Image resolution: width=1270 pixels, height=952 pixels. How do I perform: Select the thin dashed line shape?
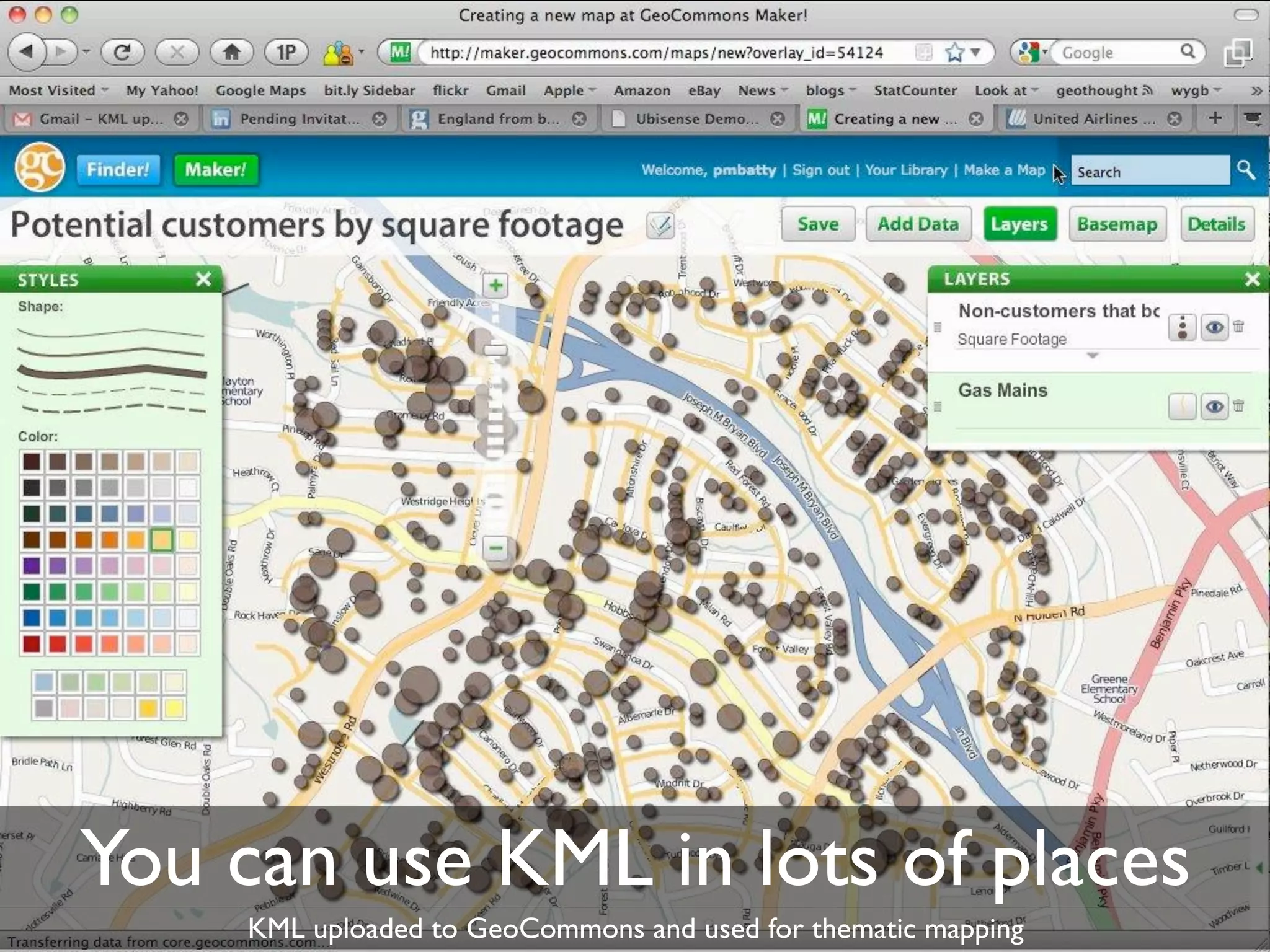pos(111,392)
